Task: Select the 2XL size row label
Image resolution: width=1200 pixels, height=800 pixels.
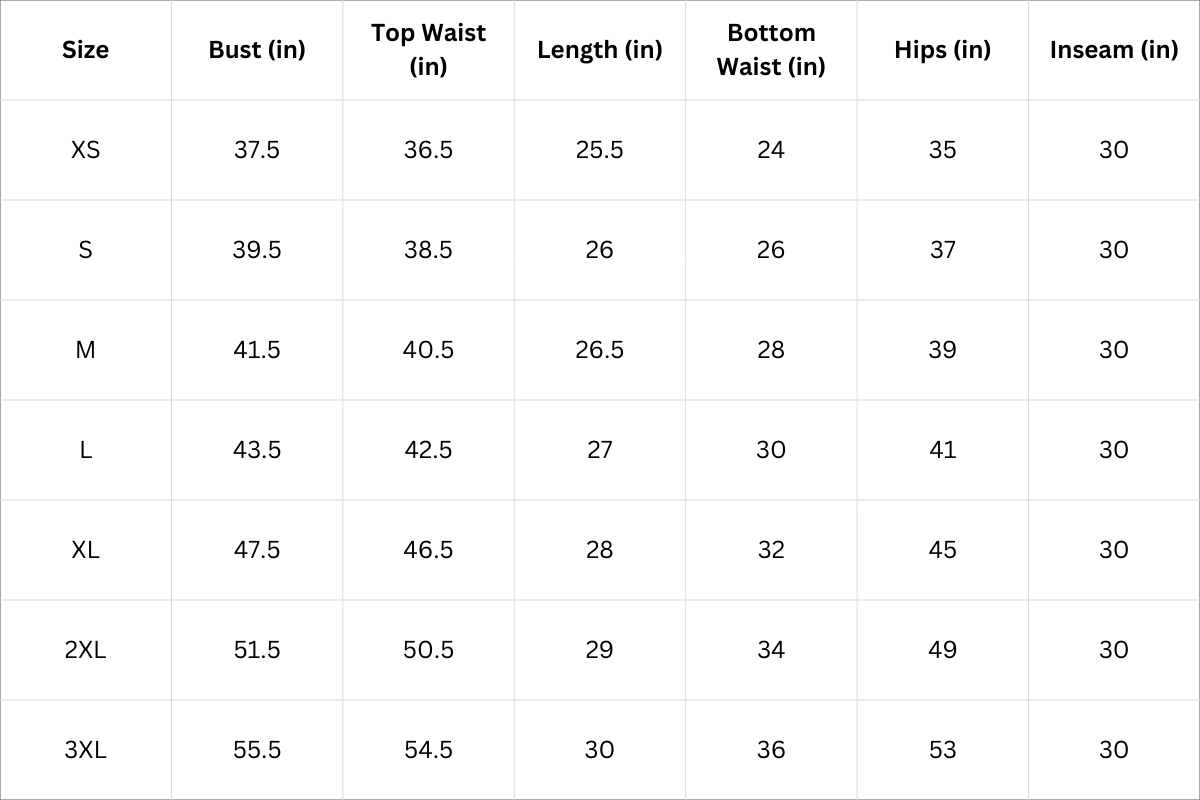Action: pos(85,650)
